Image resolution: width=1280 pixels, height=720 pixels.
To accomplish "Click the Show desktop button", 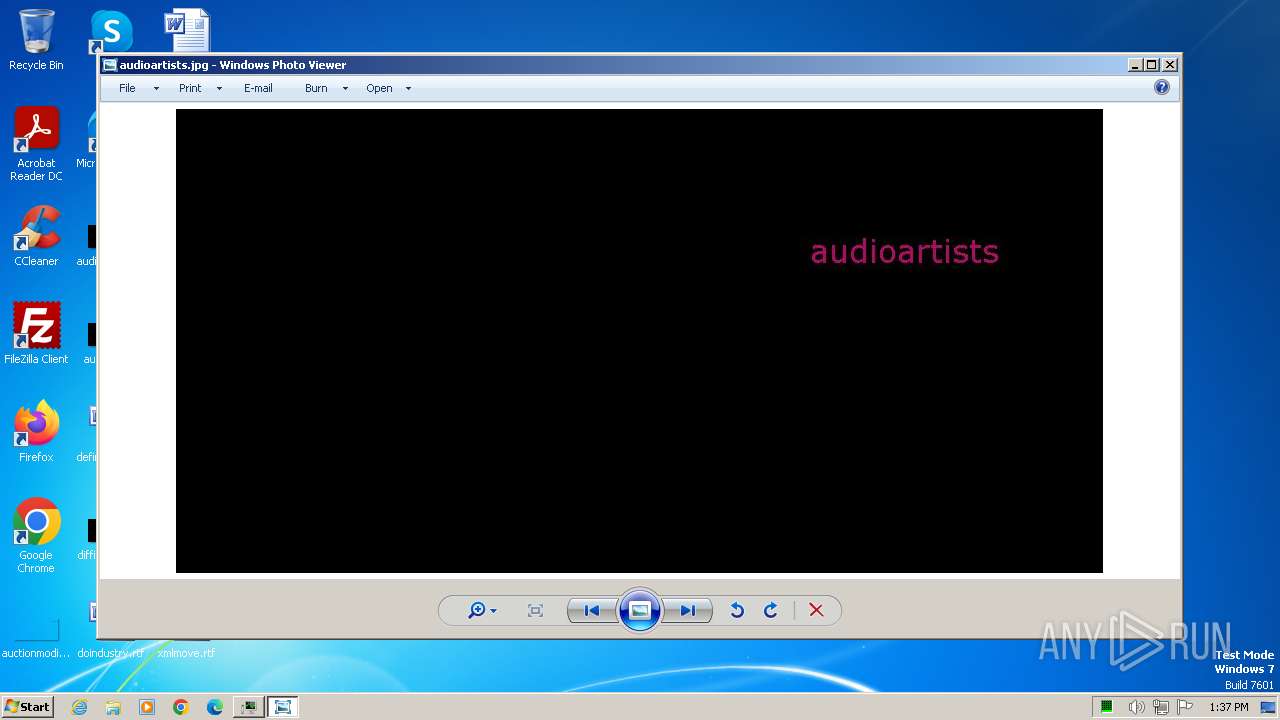I will pyautogui.click(x=1268, y=707).
